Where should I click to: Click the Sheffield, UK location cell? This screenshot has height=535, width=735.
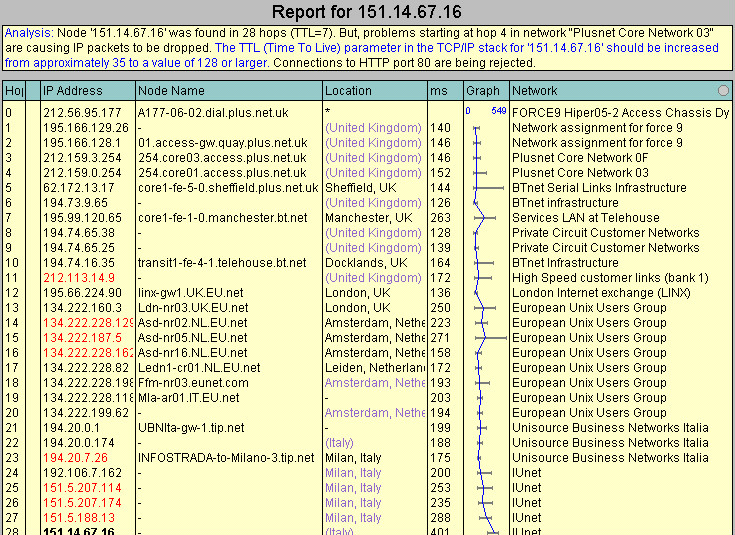coord(361,188)
